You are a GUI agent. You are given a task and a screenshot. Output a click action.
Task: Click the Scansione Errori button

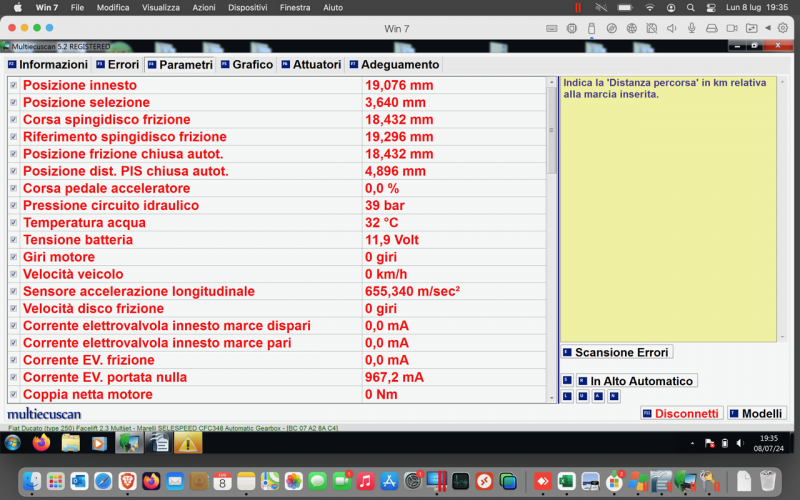616,352
